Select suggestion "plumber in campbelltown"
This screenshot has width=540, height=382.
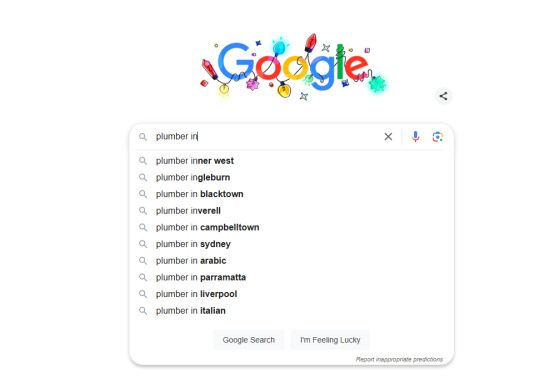pos(291,227)
